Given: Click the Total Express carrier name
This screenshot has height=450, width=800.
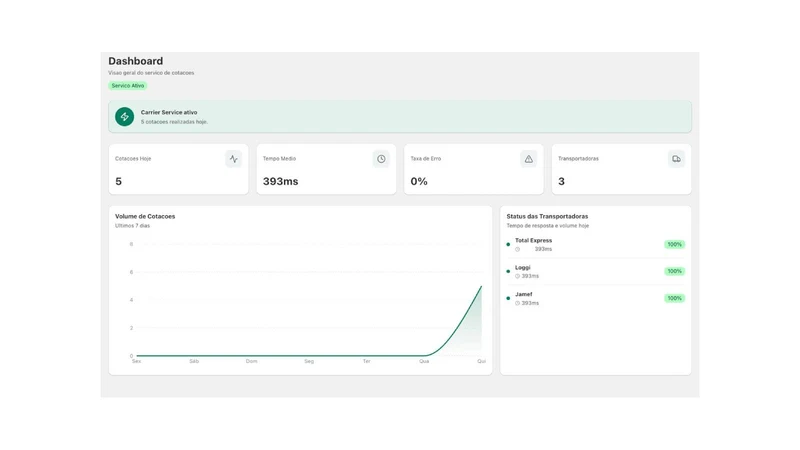Looking at the screenshot, I should pos(534,240).
